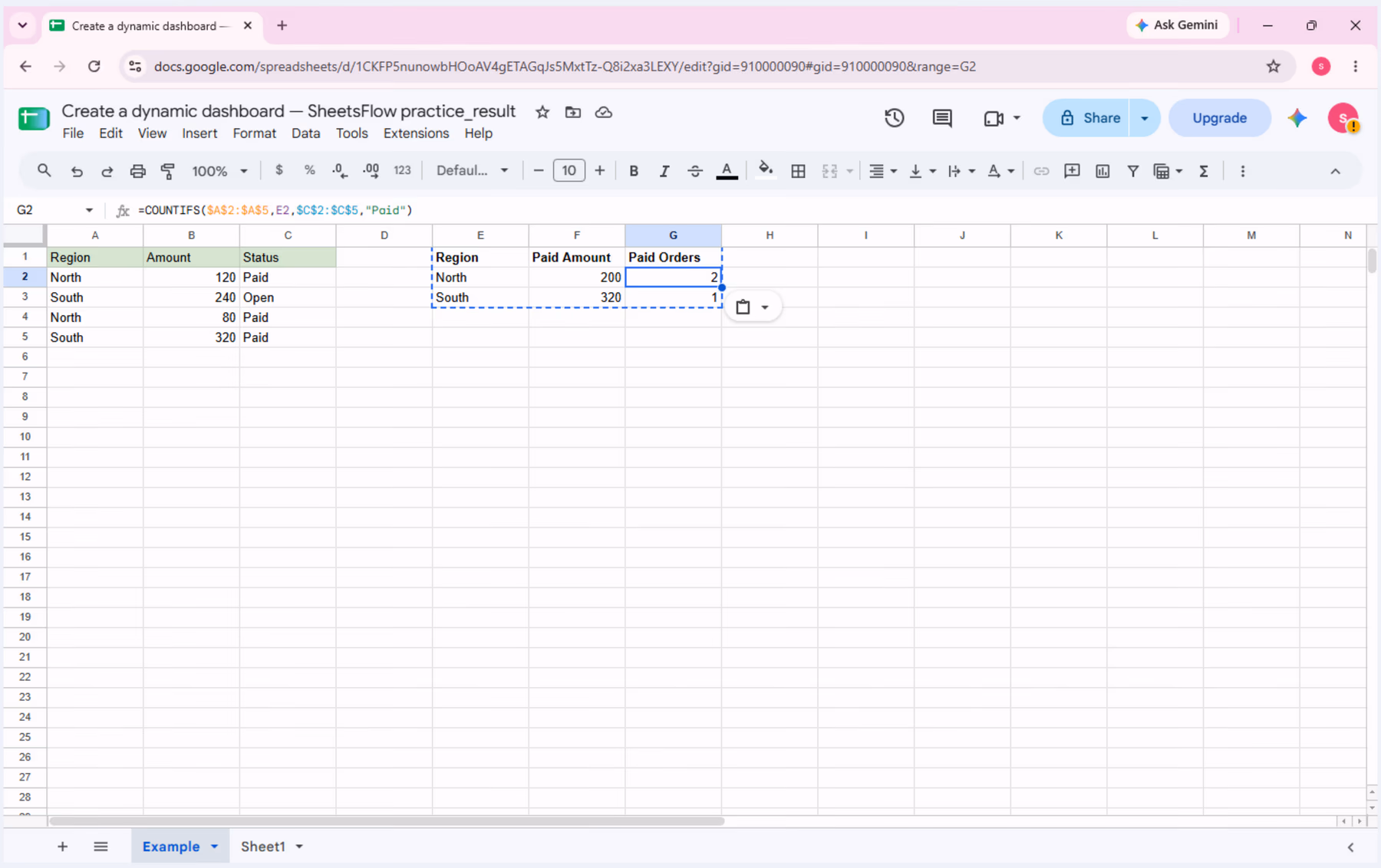
Task: Click the Share button
Action: 1086,118
